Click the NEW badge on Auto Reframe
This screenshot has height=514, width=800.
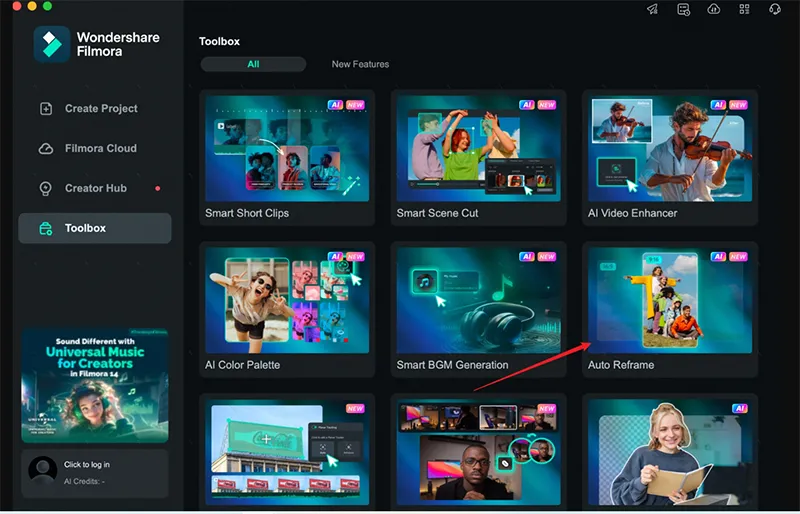click(x=738, y=257)
